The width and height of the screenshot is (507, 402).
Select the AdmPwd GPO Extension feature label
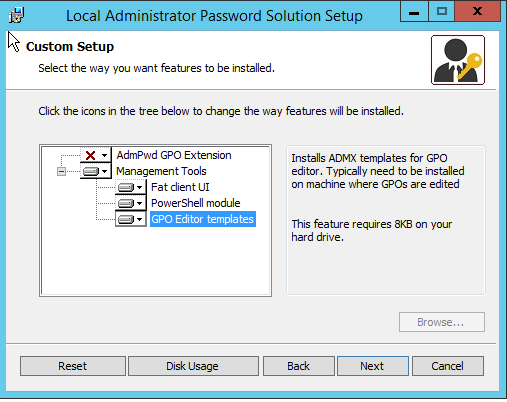pos(174,155)
